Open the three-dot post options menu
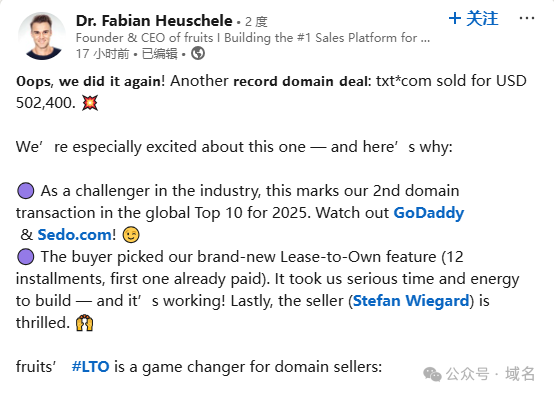The height and width of the screenshot is (396, 554). click(x=526, y=18)
